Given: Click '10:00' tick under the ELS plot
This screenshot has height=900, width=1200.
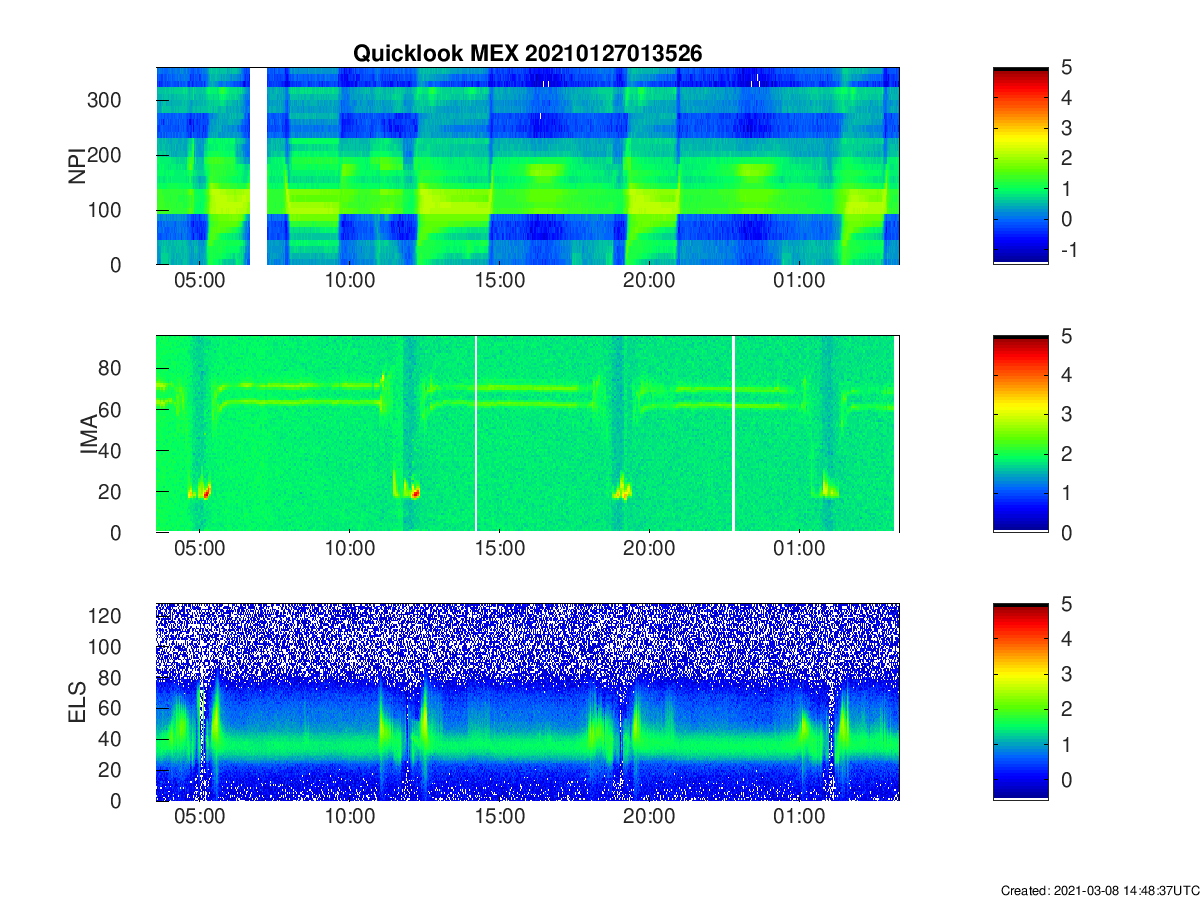Looking at the screenshot, I should (350, 817).
